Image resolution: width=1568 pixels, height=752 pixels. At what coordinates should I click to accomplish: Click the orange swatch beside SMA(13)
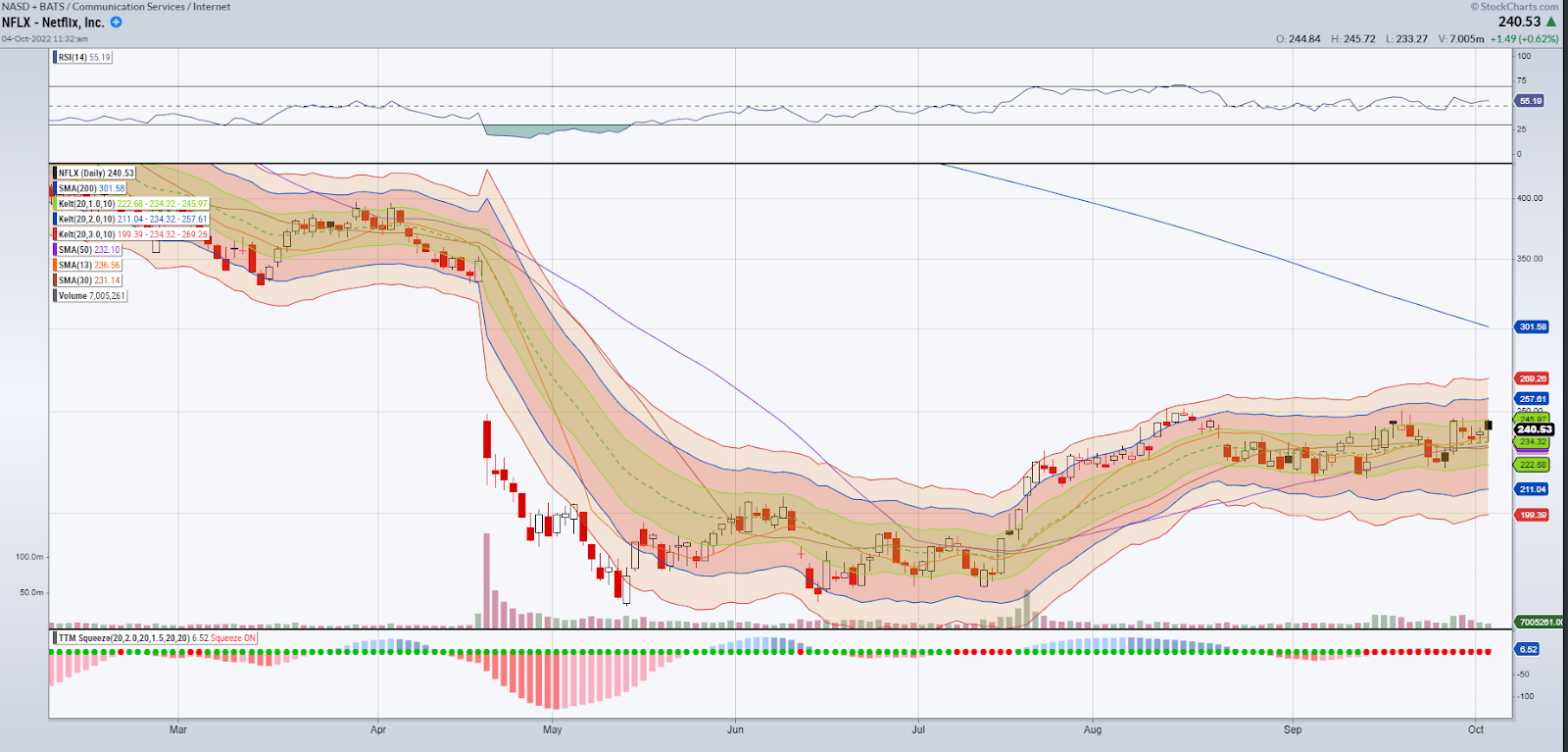tap(54, 266)
